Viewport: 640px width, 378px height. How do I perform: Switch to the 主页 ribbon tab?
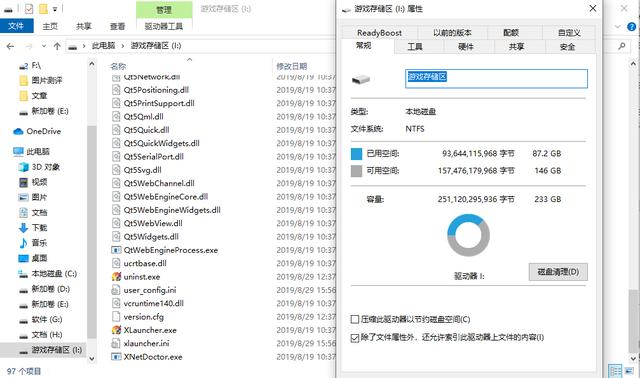pos(50,26)
